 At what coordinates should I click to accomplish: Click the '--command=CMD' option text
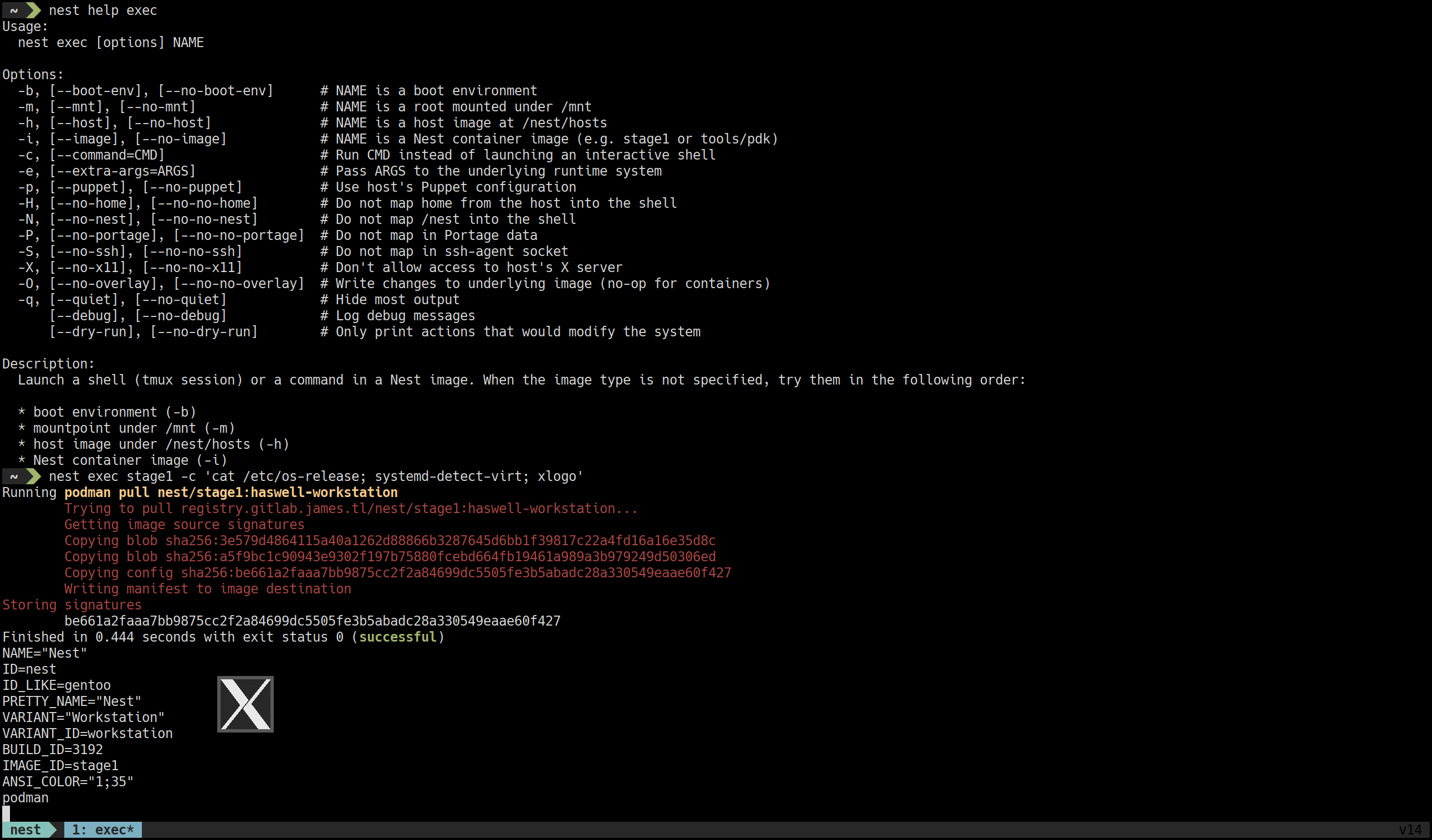[x=107, y=155]
